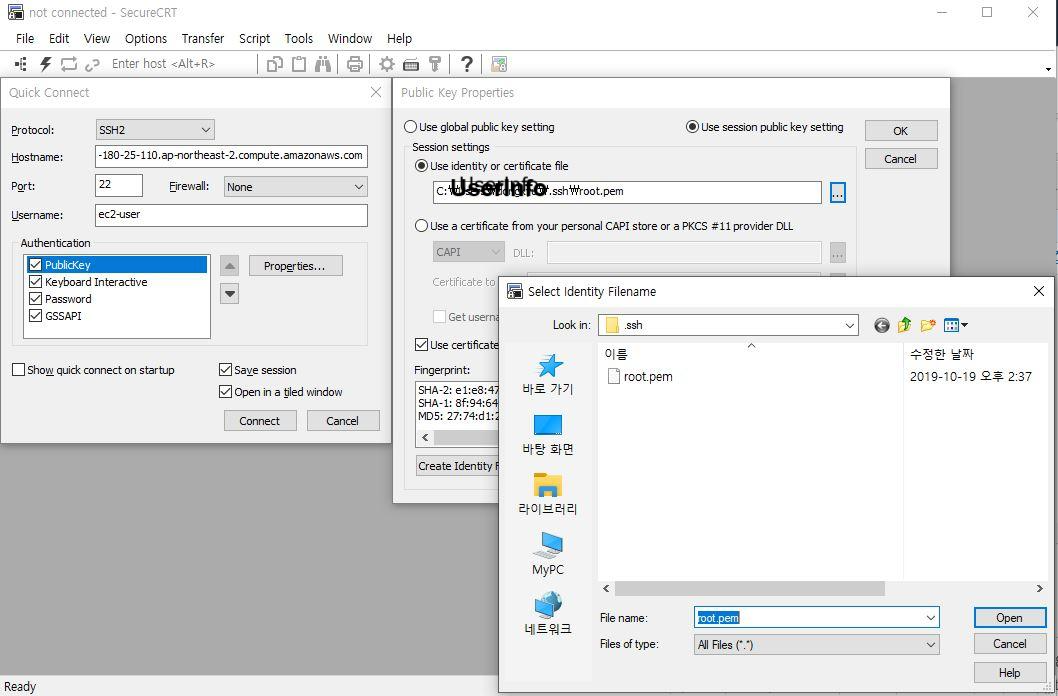Click the Copy toolbar icon
This screenshot has height=696, width=1058.
click(275, 64)
